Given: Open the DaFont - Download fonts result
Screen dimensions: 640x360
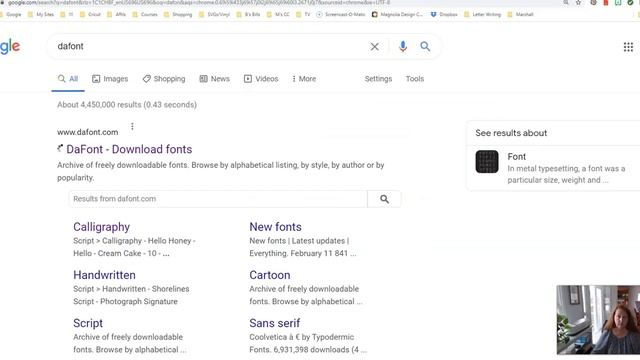Looking at the screenshot, I should coord(129,149).
